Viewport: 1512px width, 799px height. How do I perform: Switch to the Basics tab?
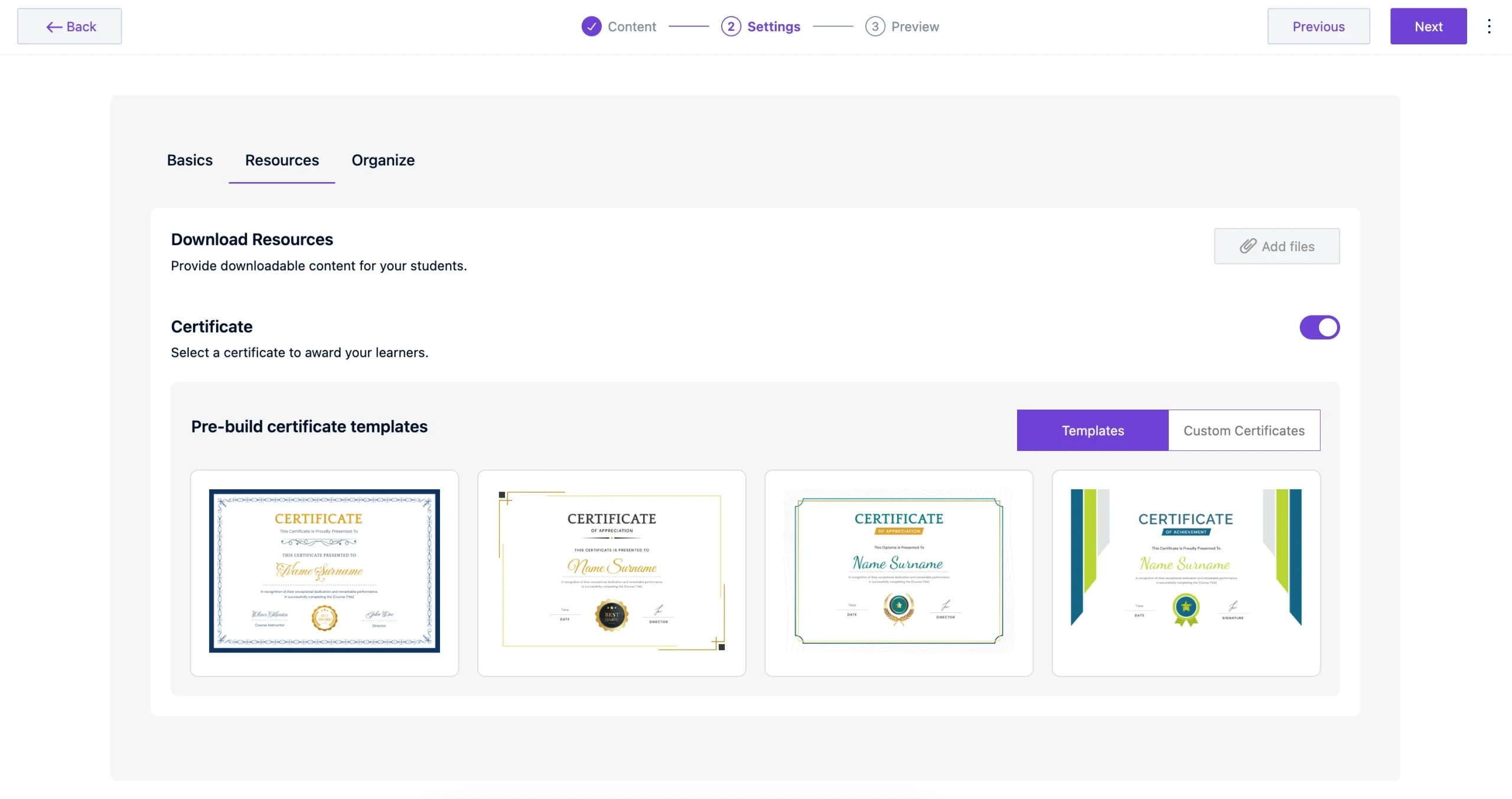189,160
